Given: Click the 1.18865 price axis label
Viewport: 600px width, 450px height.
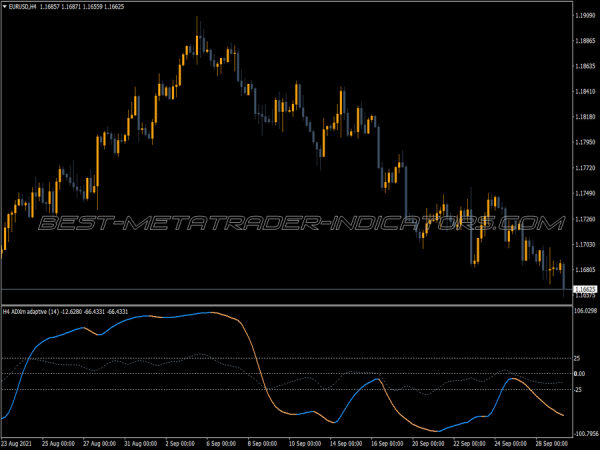Looking at the screenshot, I should [585, 41].
